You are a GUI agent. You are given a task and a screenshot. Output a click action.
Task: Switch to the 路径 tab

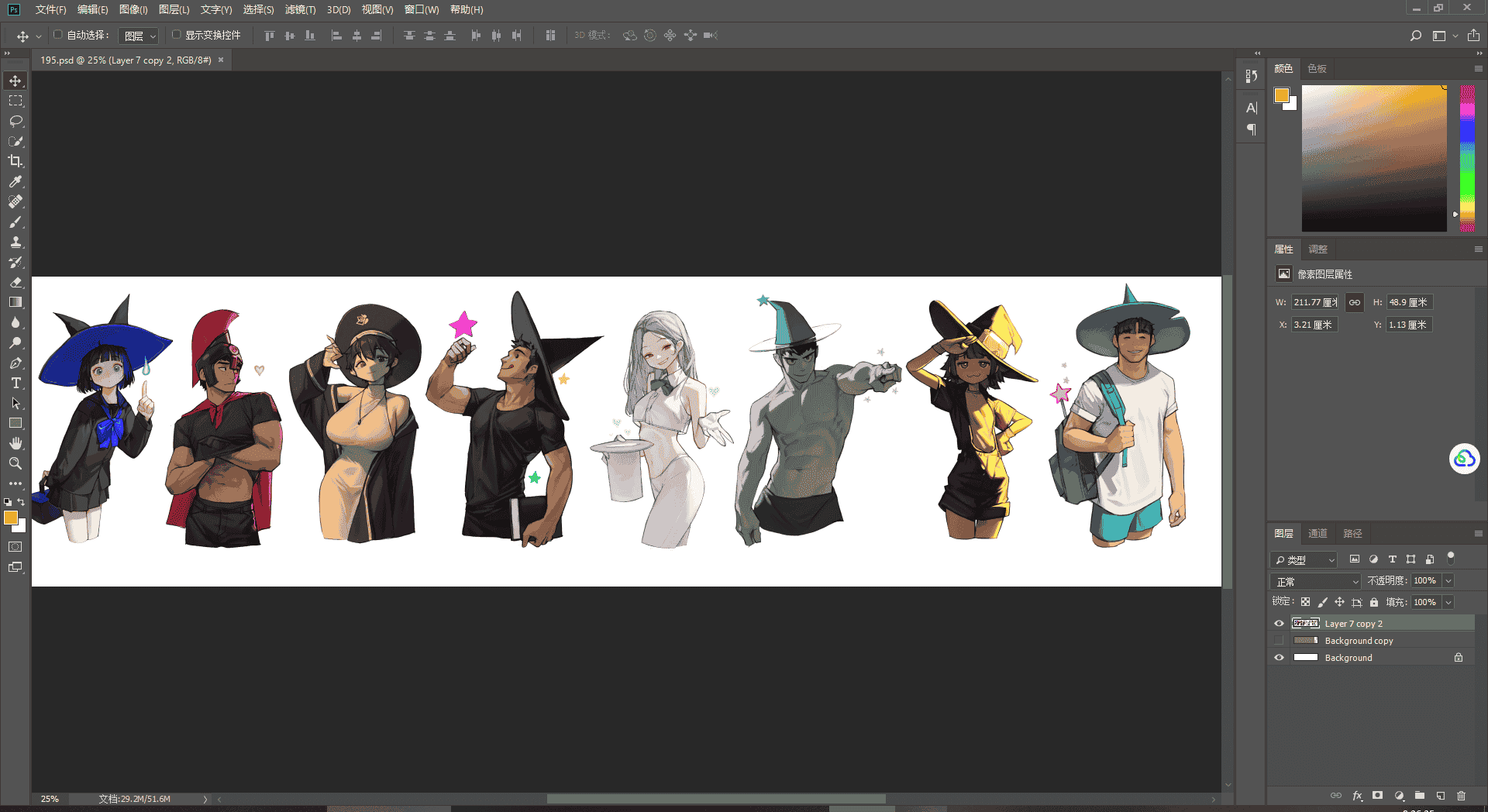[x=1352, y=533]
